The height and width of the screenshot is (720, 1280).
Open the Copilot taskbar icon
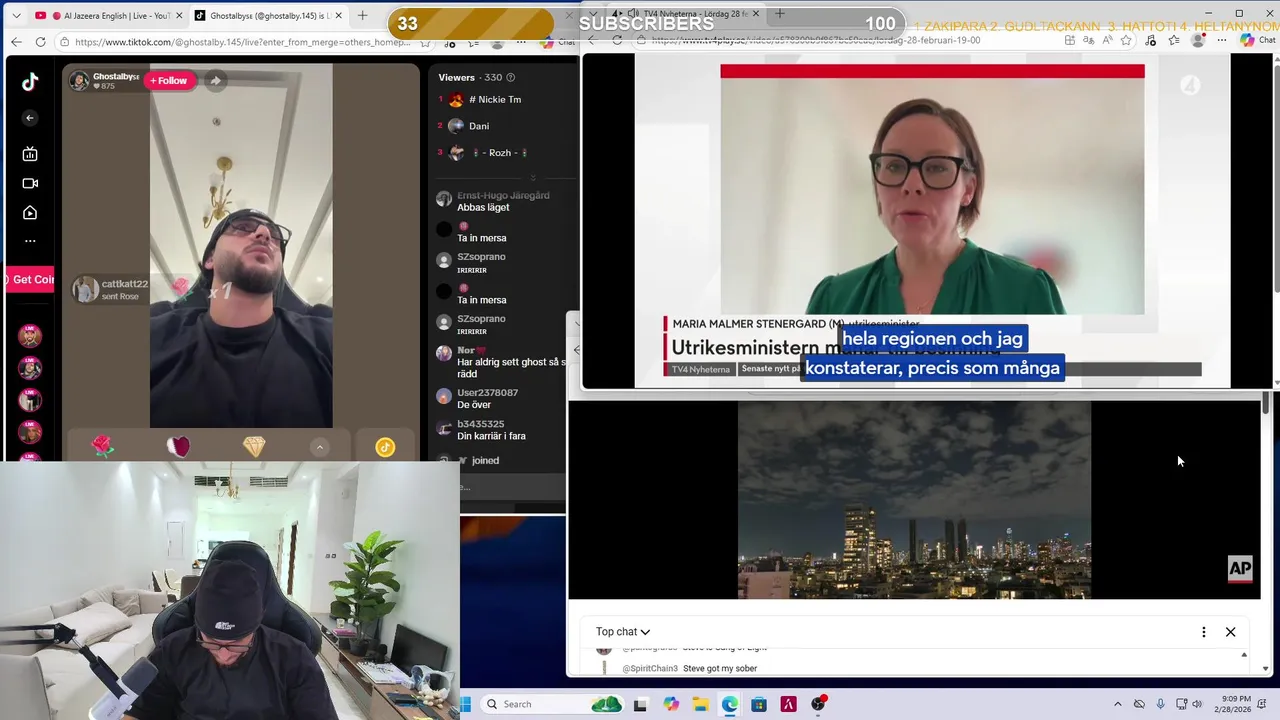coord(671,704)
